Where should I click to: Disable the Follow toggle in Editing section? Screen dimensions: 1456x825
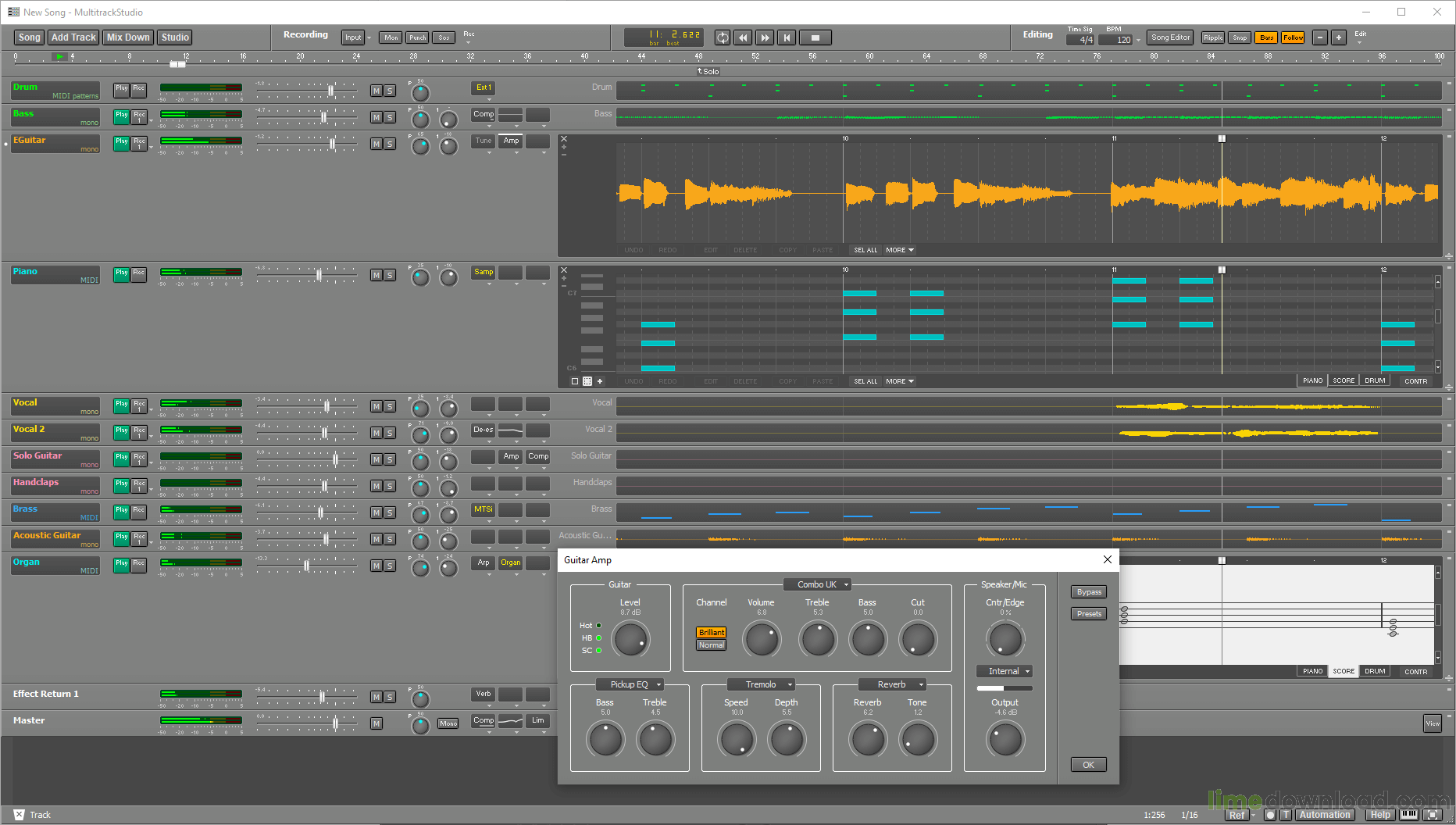tap(1292, 37)
